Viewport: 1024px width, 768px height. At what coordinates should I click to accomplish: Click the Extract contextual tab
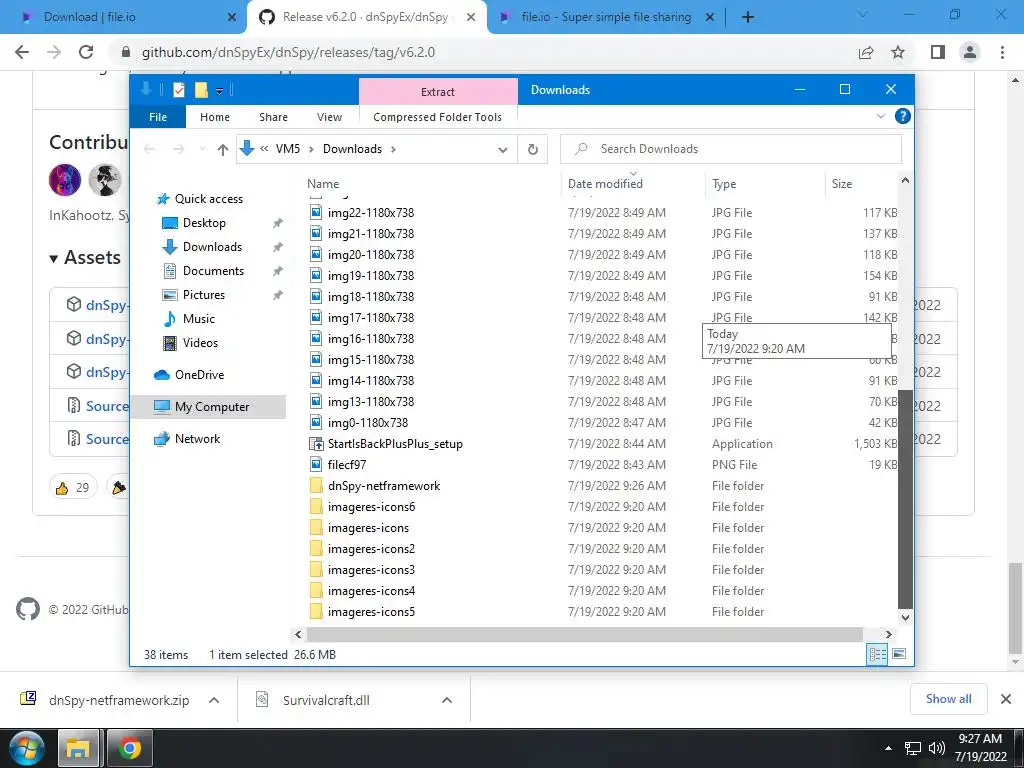[438, 91]
